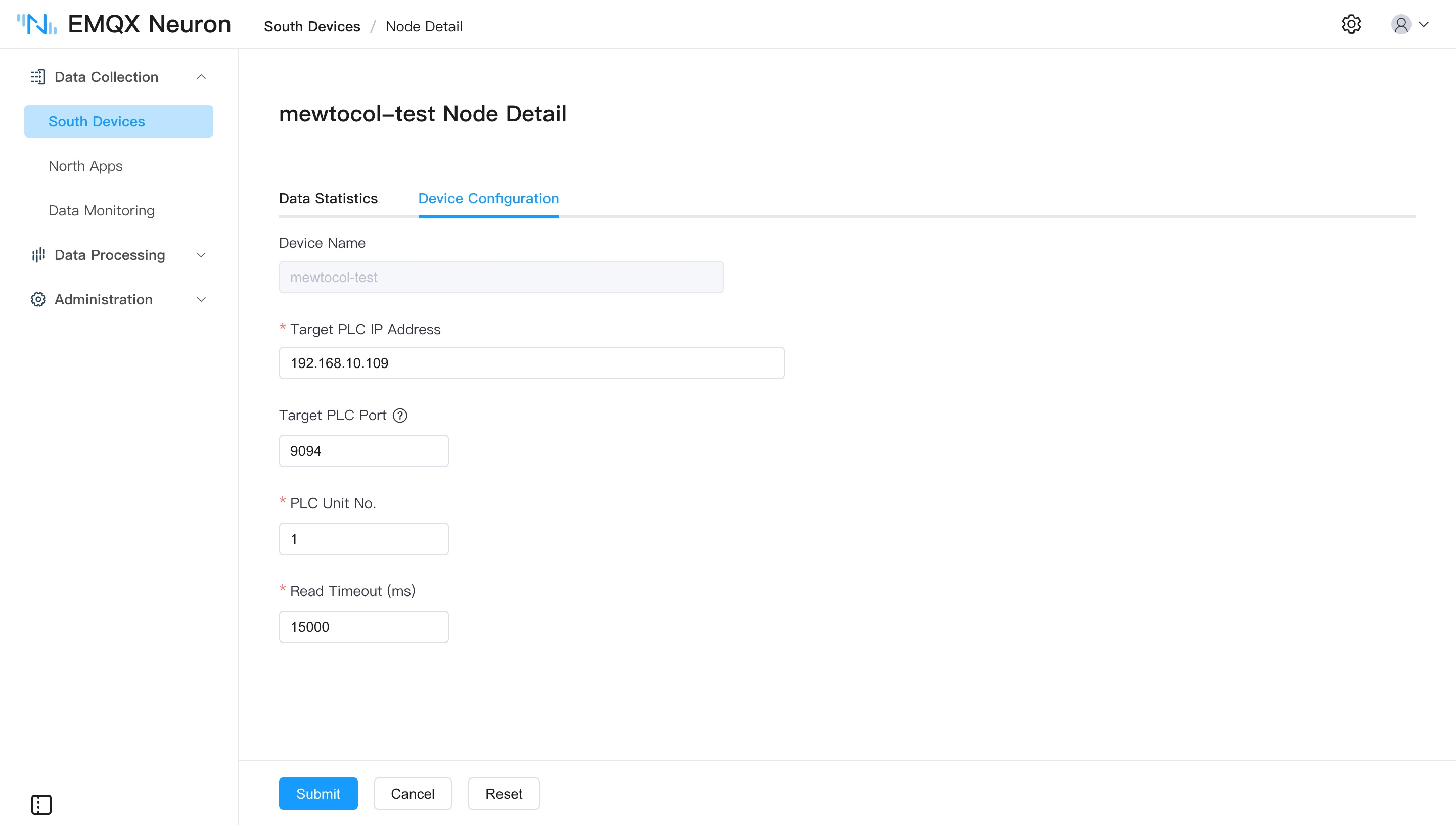Click the Device Name label
Viewport: 1456px width, 825px height.
[x=323, y=243]
